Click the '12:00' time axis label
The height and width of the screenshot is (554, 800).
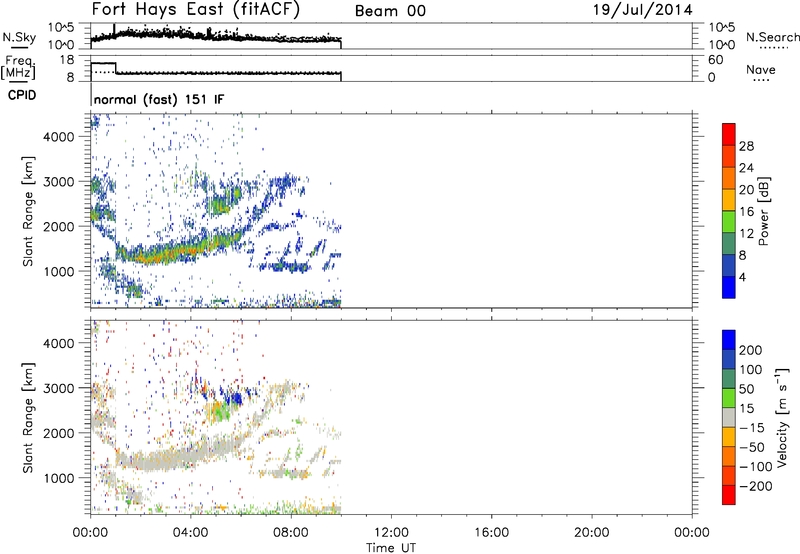(391, 533)
